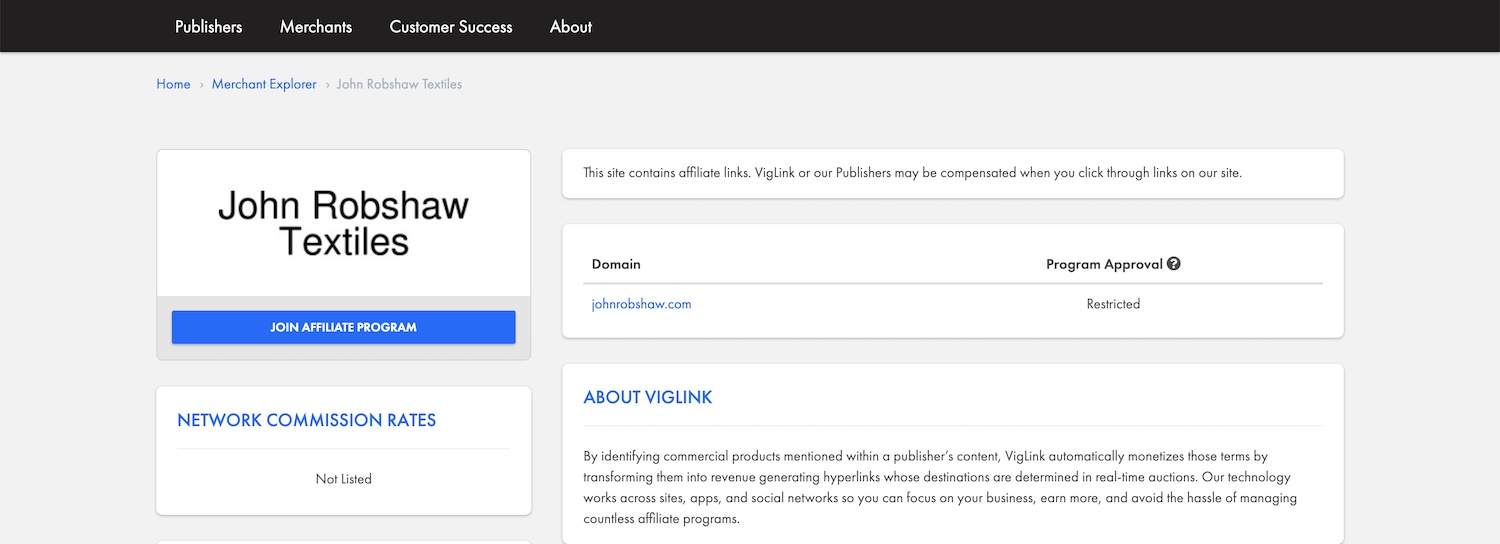This screenshot has width=1500, height=544.
Task: Click the Not Listed commission rate text
Action: [x=343, y=479]
